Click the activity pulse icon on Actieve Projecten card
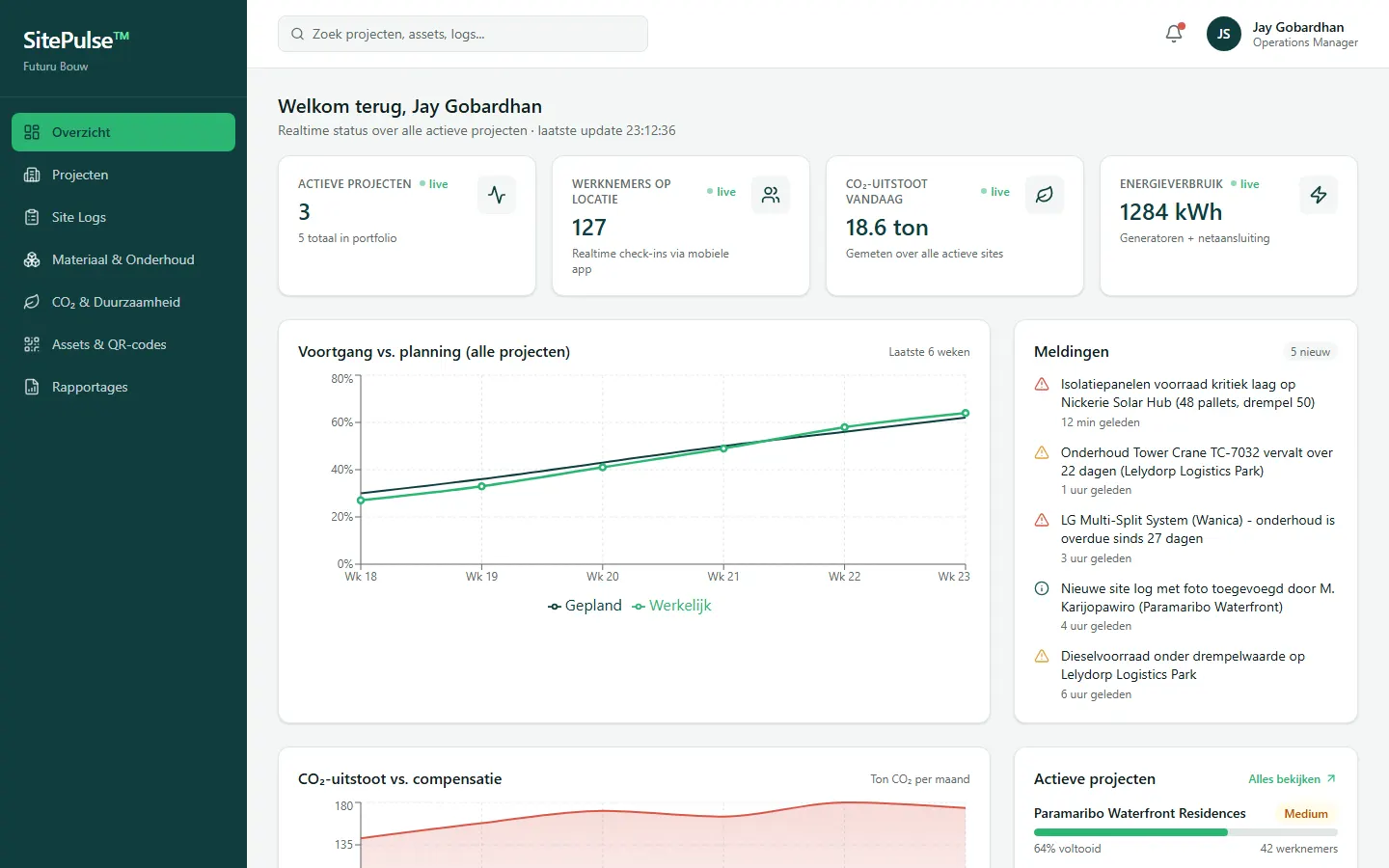The width and height of the screenshot is (1389, 868). [x=497, y=195]
